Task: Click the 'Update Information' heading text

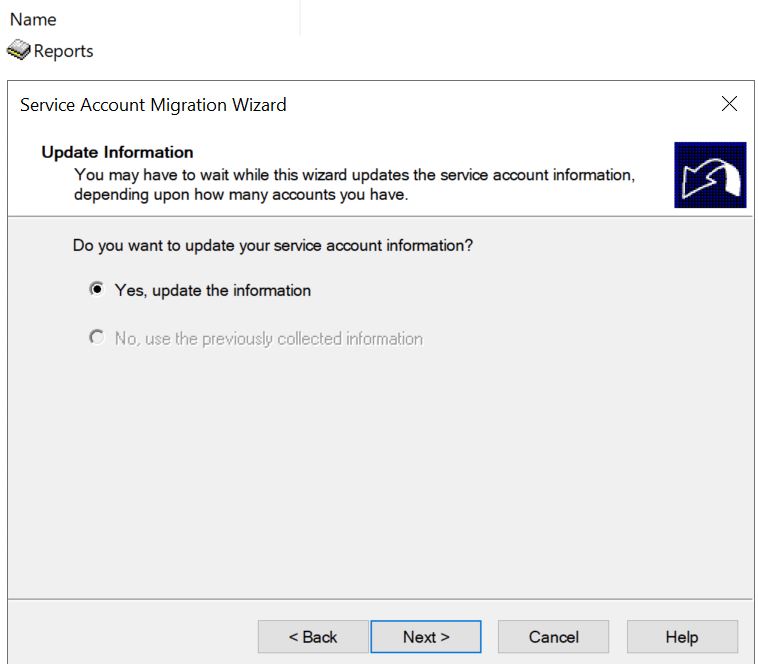Action: pyautogui.click(x=117, y=152)
